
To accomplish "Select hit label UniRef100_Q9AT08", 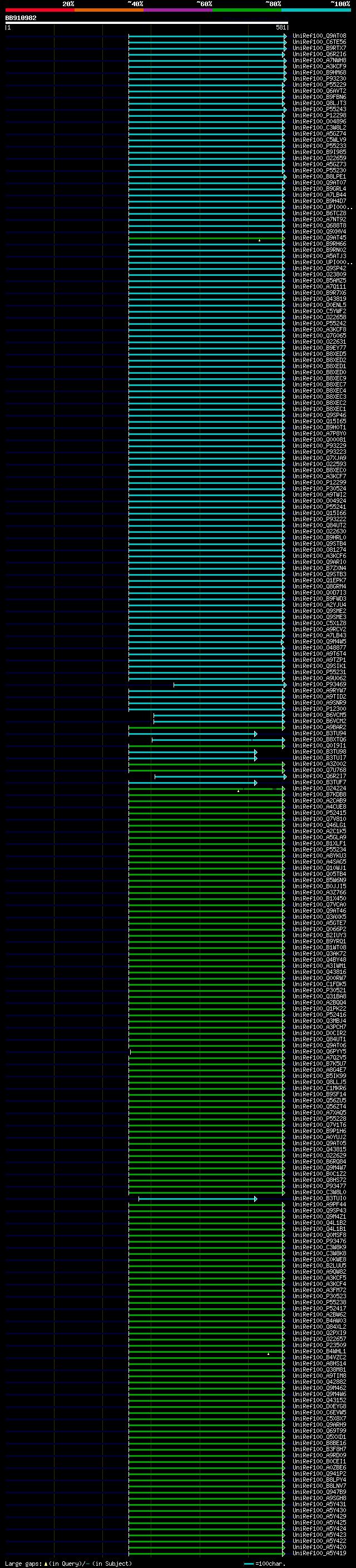I will click(x=319, y=36).
